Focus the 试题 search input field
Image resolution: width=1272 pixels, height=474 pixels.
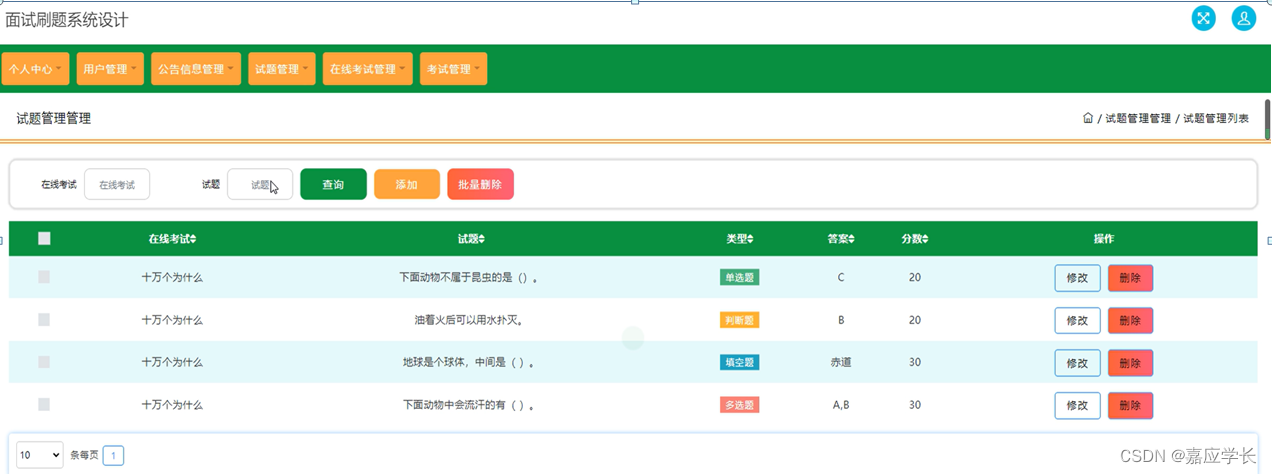(260, 184)
